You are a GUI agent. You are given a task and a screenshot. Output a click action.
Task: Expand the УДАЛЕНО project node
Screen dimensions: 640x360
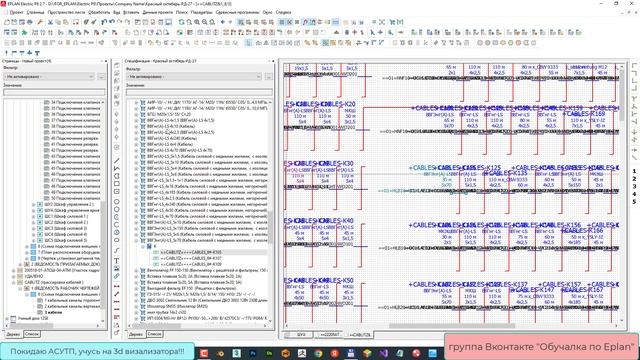tap(13, 276)
